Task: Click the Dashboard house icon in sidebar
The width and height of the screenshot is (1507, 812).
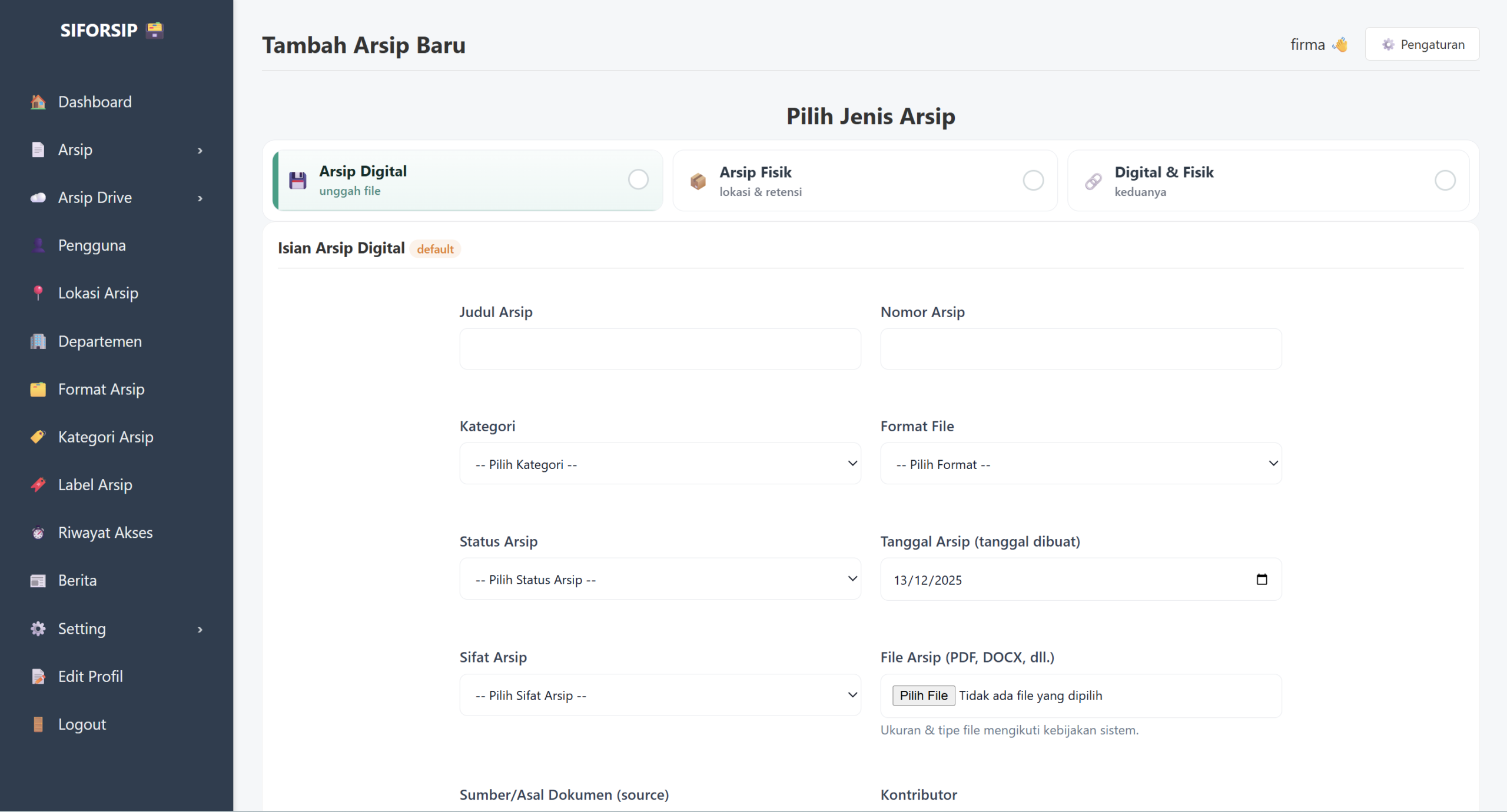Action: point(38,102)
